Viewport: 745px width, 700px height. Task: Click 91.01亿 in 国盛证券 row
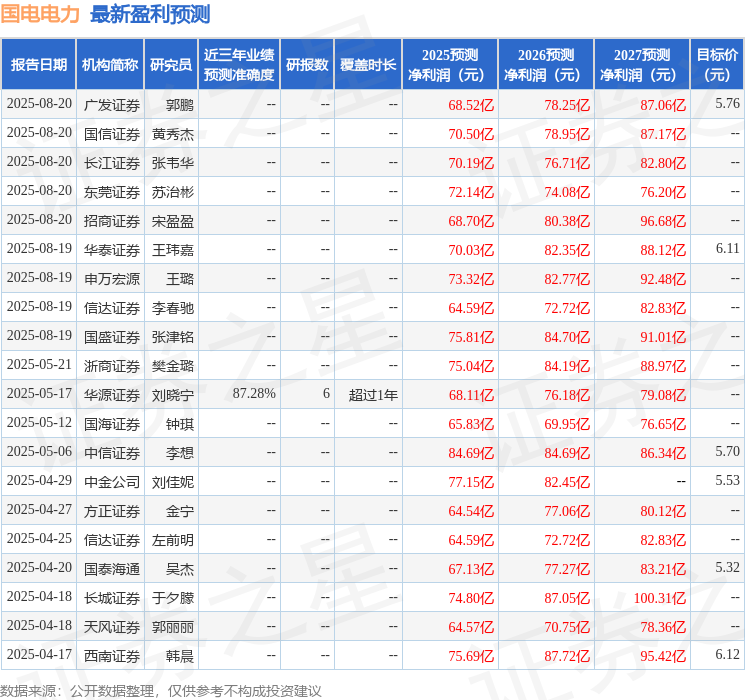pyautogui.click(x=663, y=337)
